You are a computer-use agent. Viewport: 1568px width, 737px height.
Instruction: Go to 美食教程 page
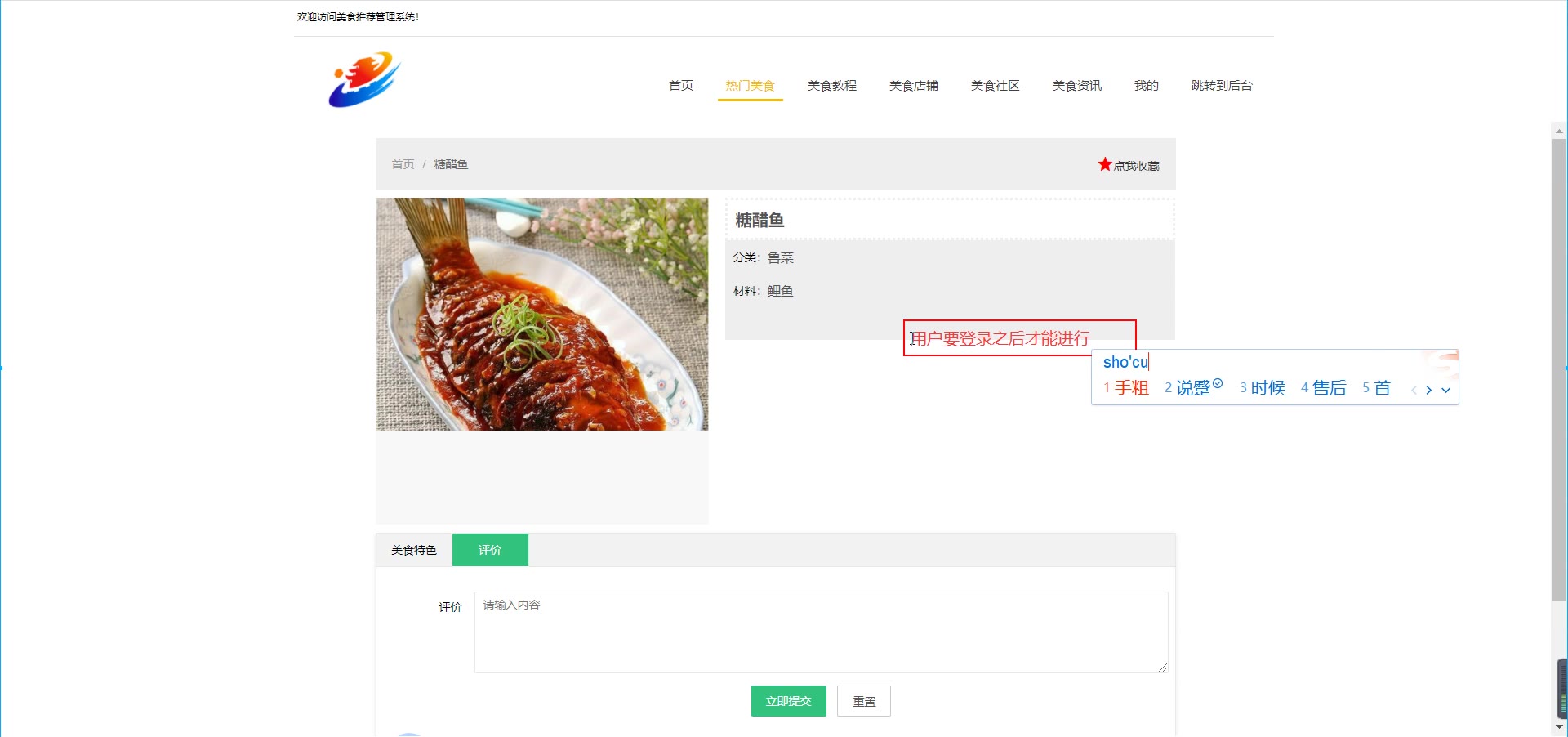pos(831,86)
